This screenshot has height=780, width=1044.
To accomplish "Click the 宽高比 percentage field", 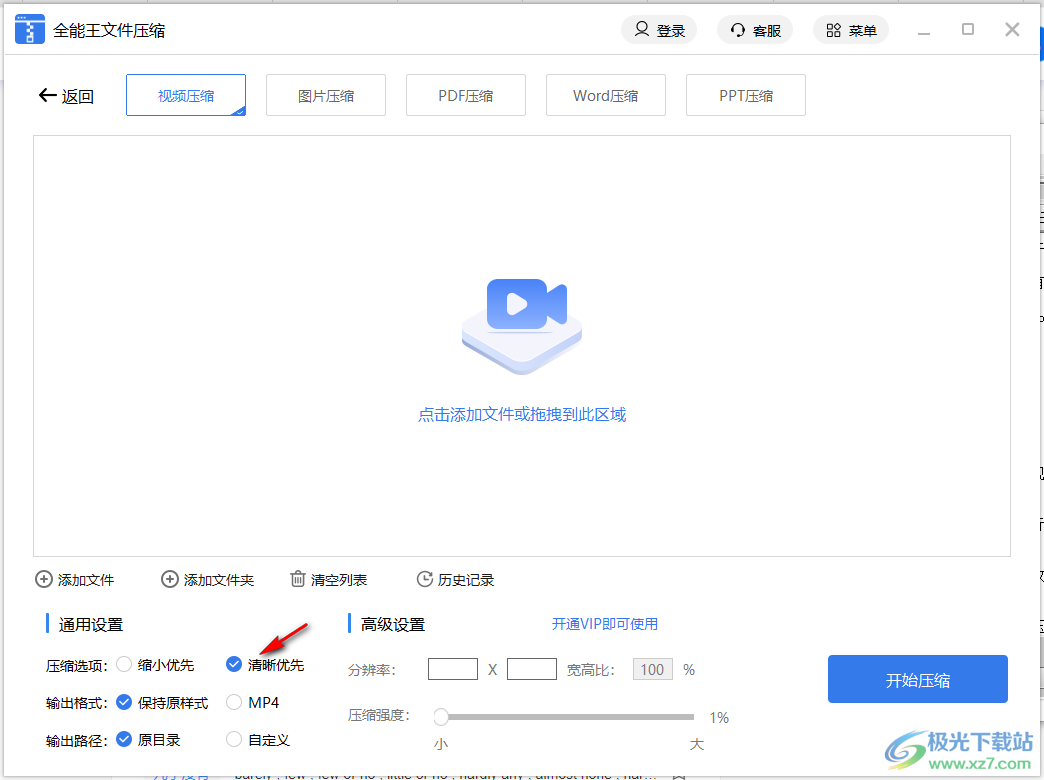I will 652,669.
